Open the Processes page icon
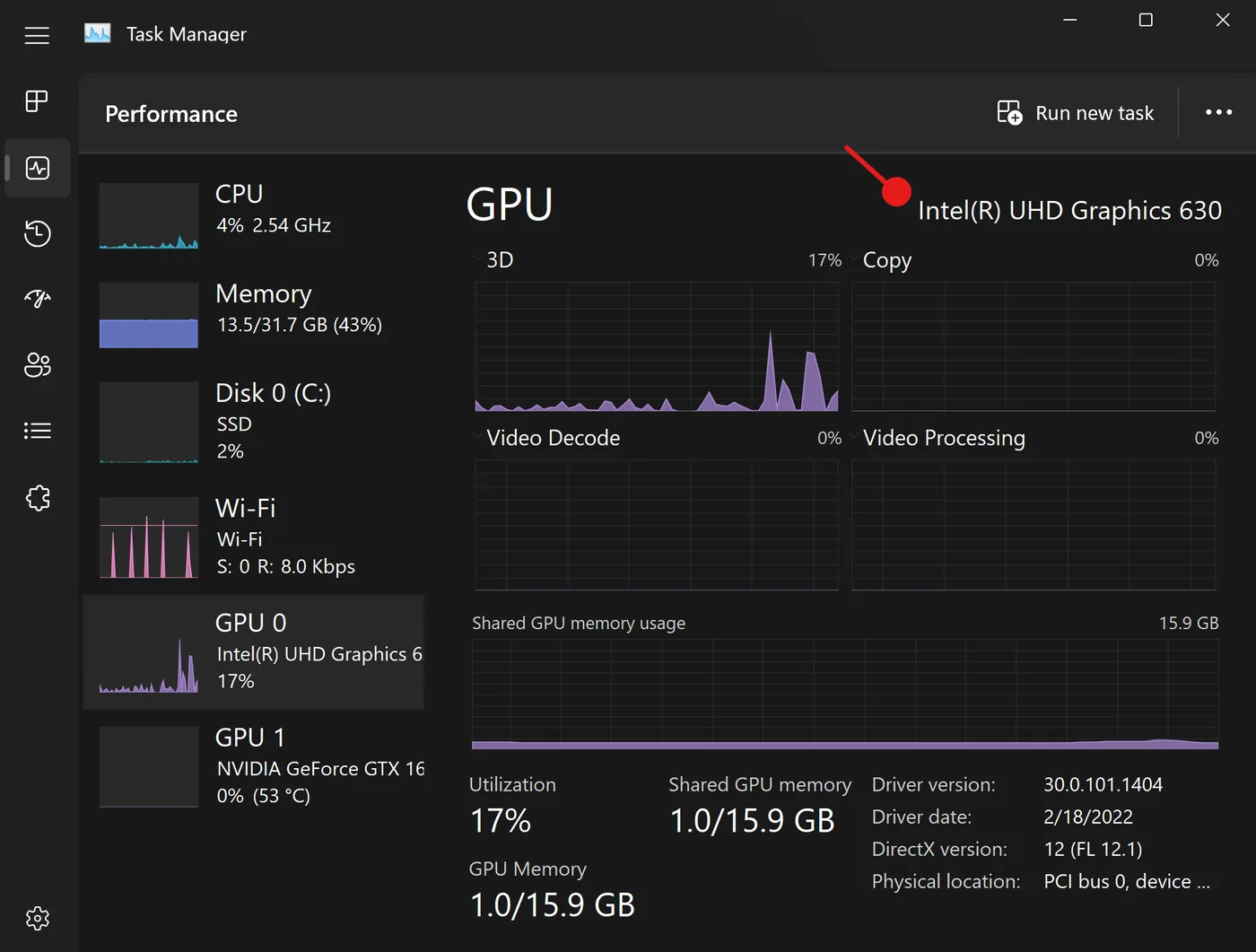 37,101
